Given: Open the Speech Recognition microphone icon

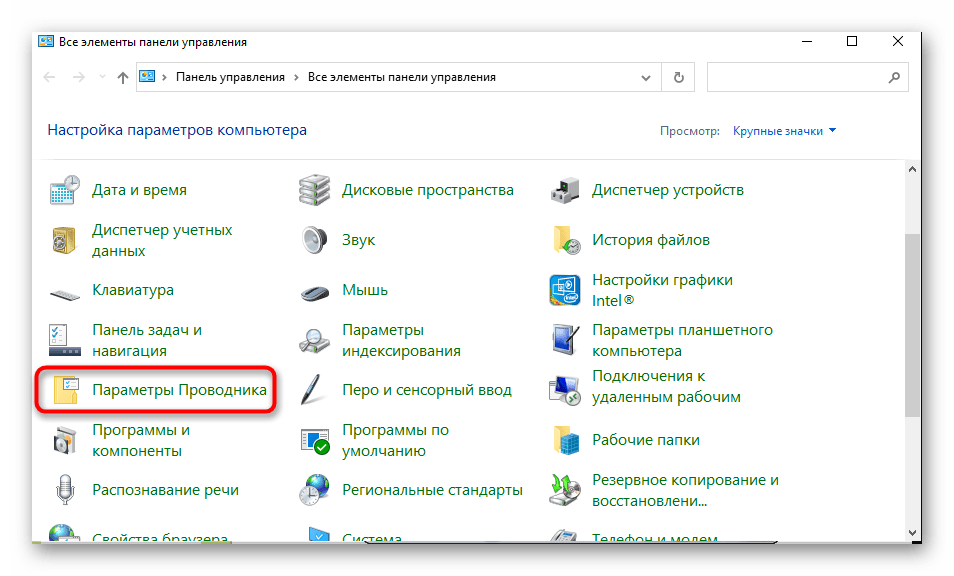Looking at the screenshot, I should [65, 490].
